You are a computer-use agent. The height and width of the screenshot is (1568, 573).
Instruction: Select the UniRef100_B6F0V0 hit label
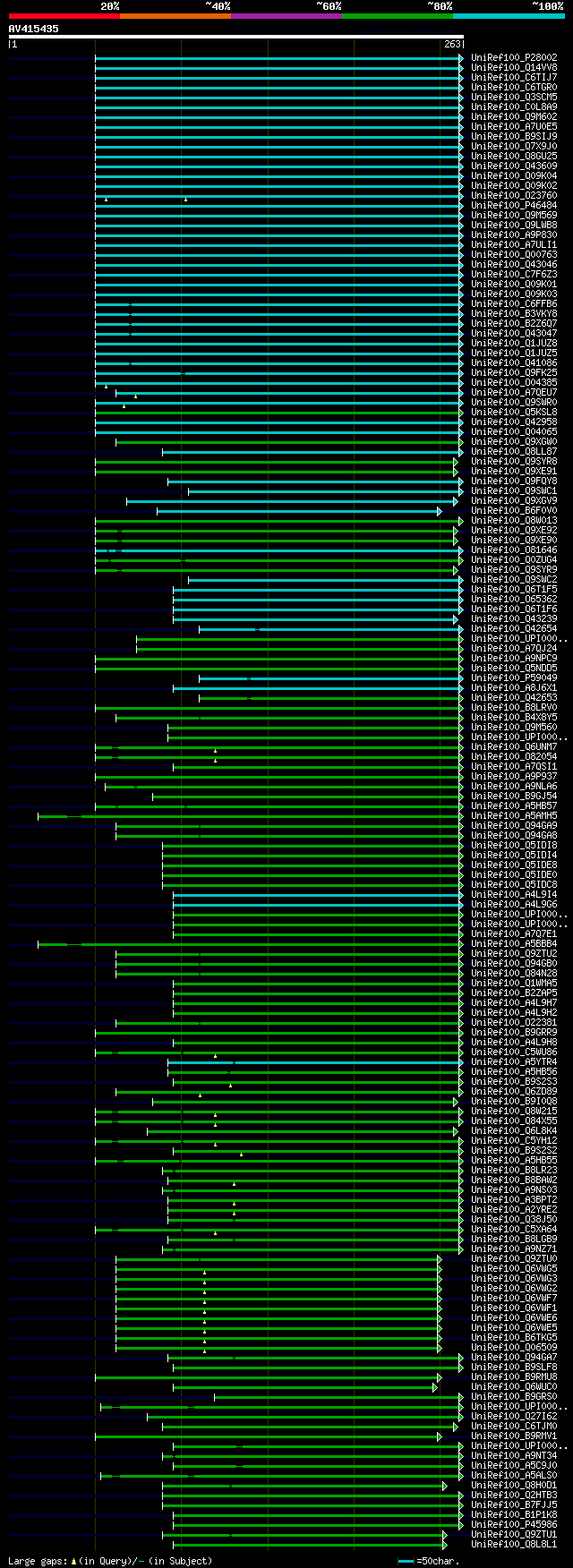(x=514, y=510)
